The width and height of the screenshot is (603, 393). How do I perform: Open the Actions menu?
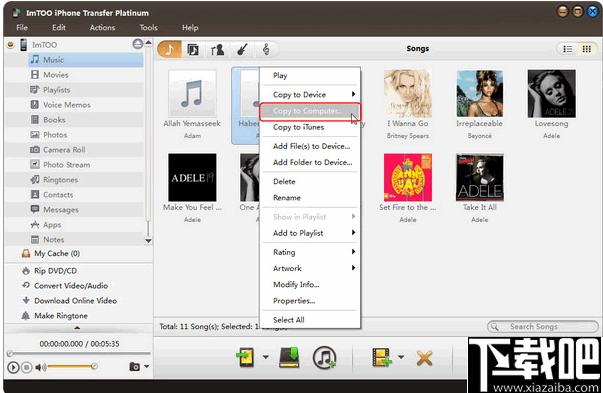click(102, 28)
